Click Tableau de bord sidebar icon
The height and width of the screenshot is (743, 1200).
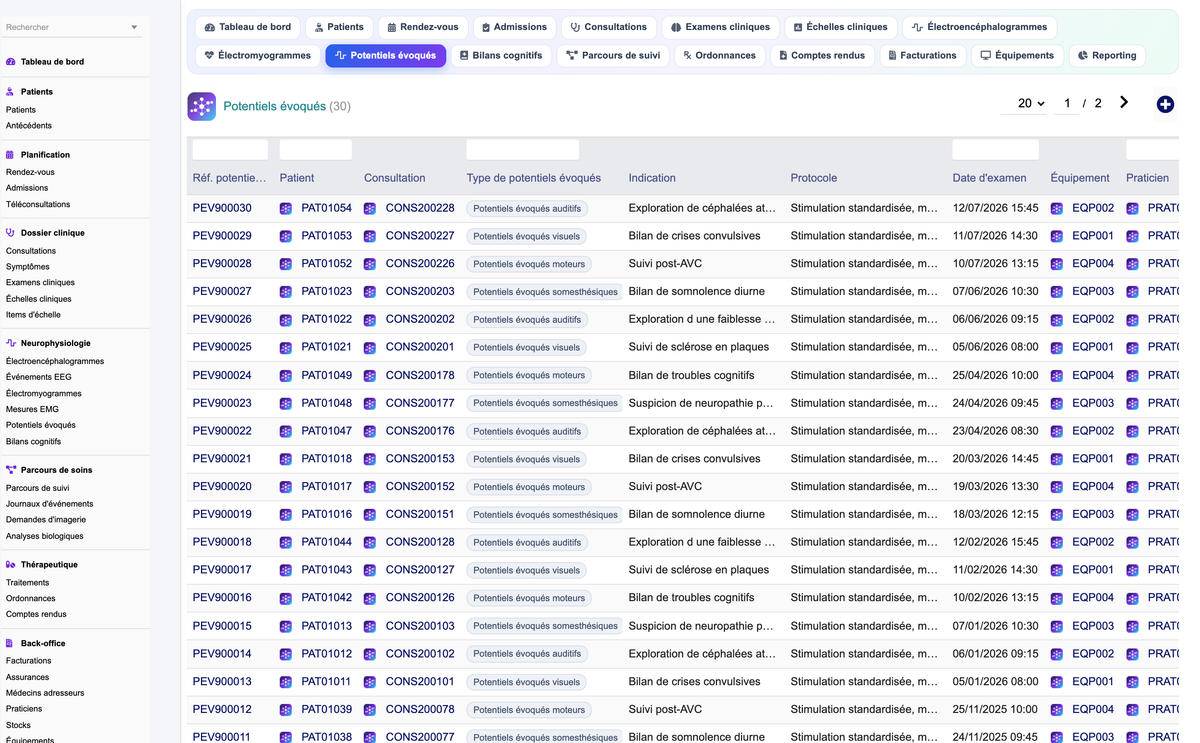(x=11, y=62)
